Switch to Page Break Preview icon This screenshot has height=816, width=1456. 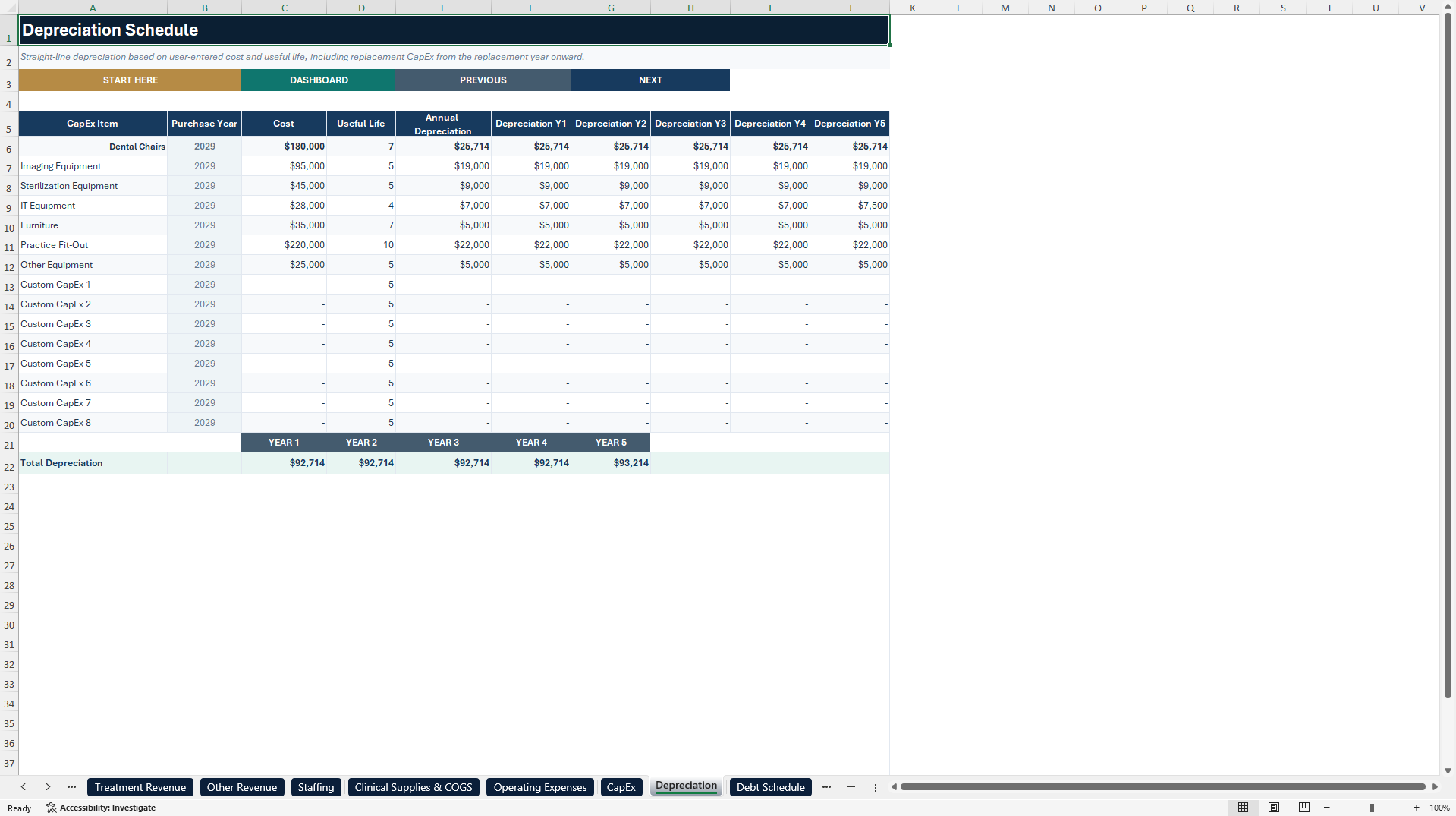[x=1304, y=808]
